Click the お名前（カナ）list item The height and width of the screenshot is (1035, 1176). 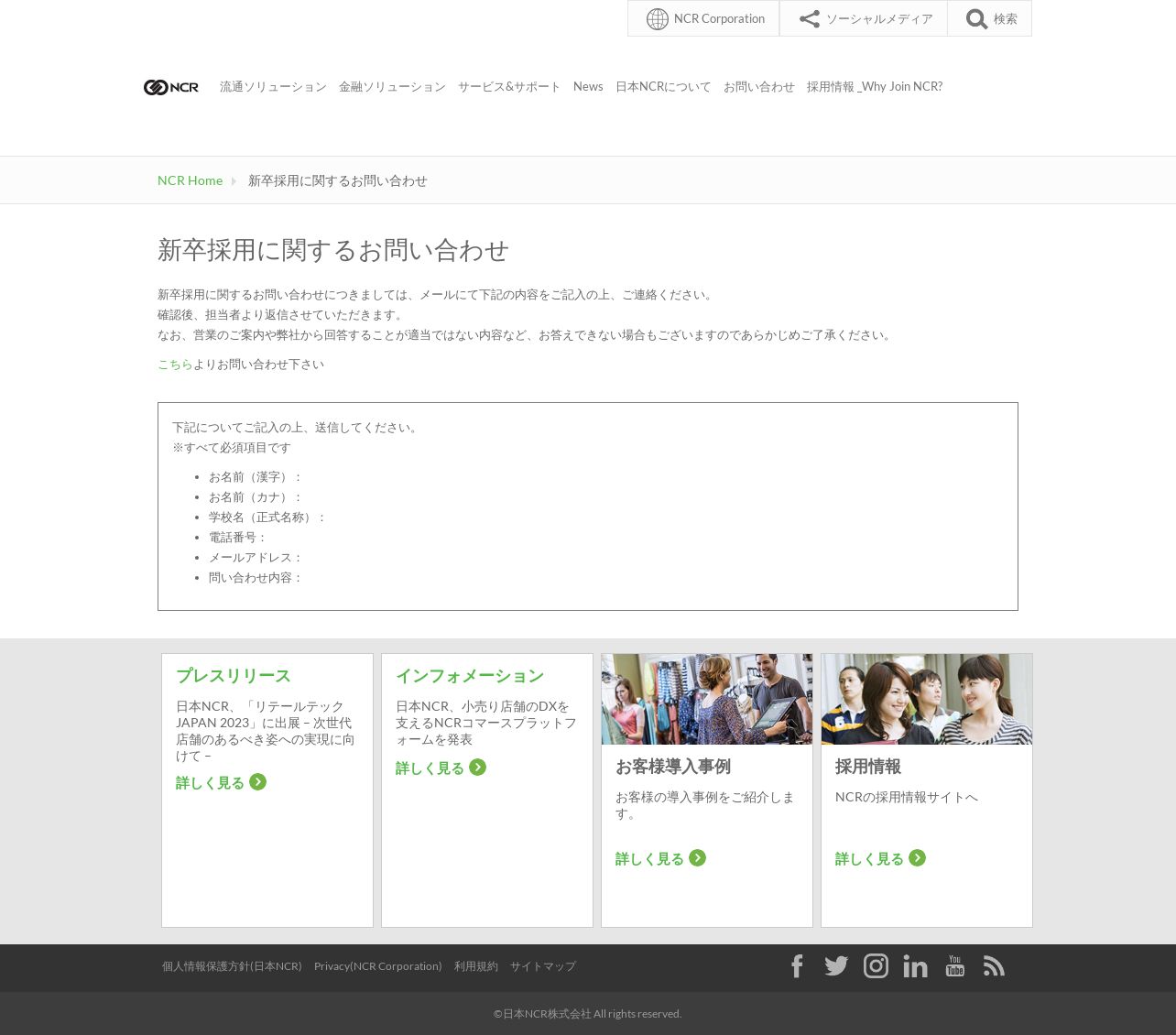(256, 497)
